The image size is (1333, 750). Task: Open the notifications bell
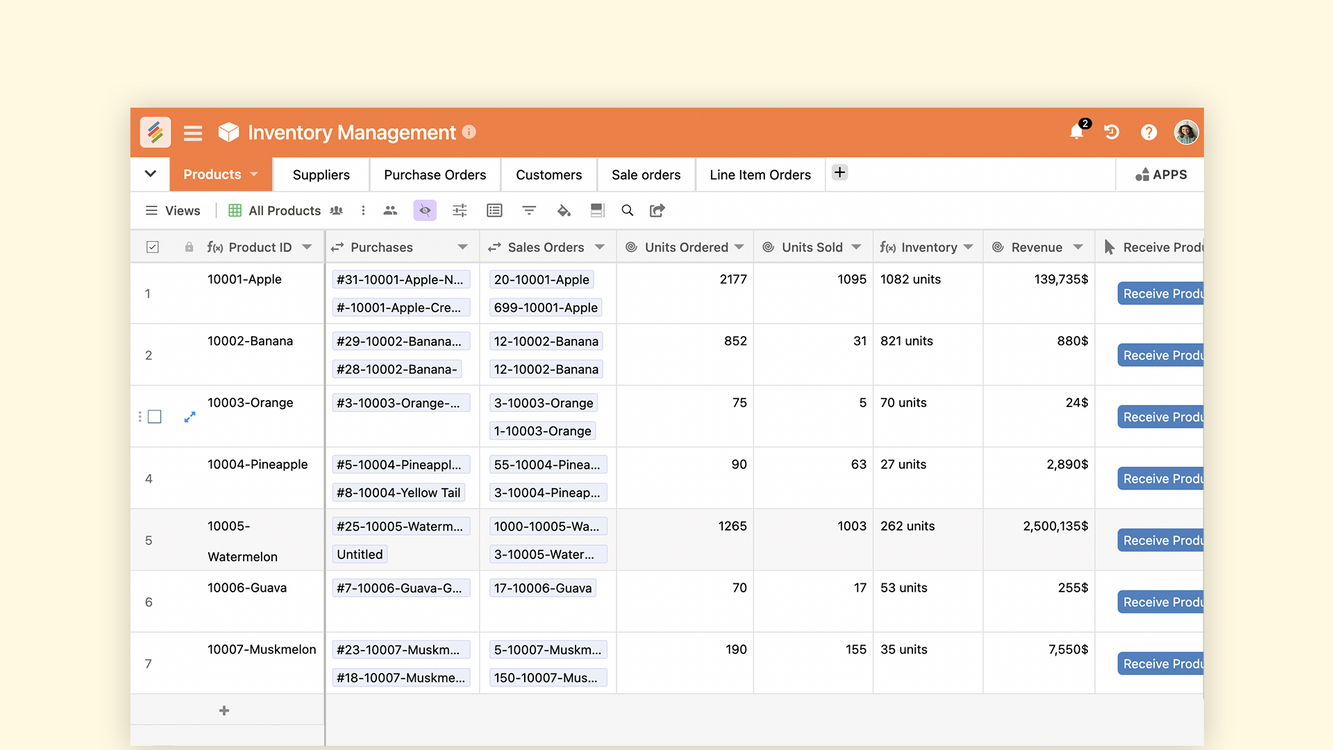pyautogui.click(x=1076, y=132)
